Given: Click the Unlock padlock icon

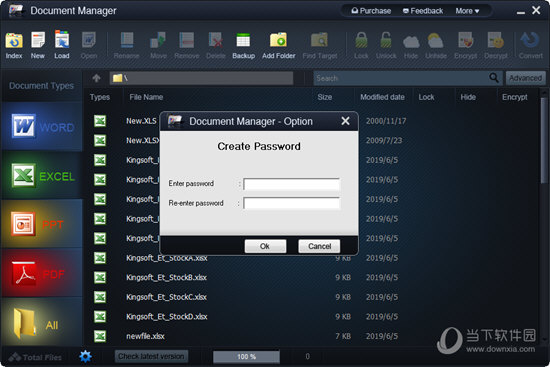Looking at the screenshot, I should pyautogui.click(x=386, y=40).
